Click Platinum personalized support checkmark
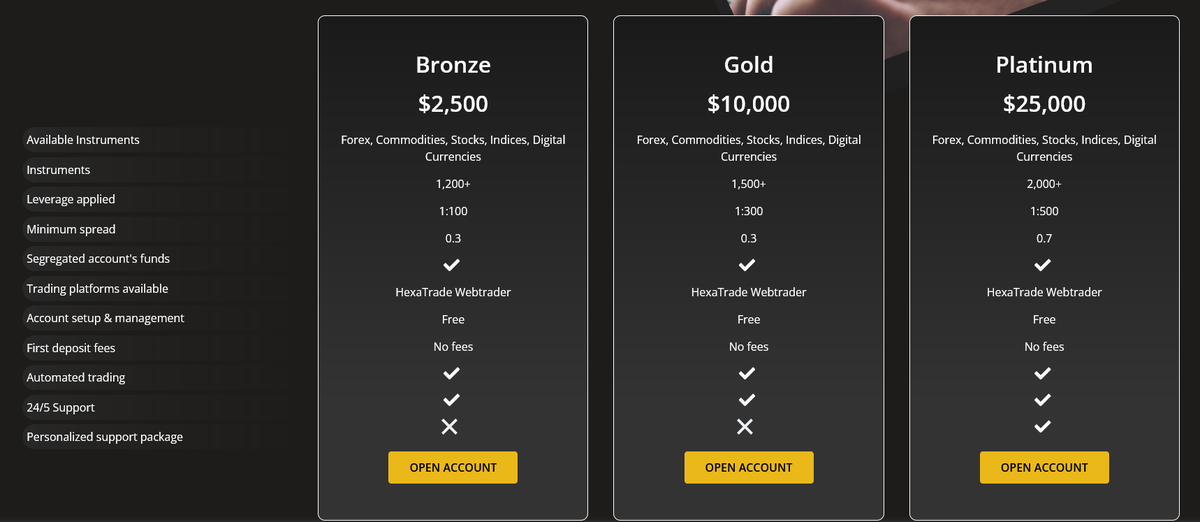 point(1043,427)
